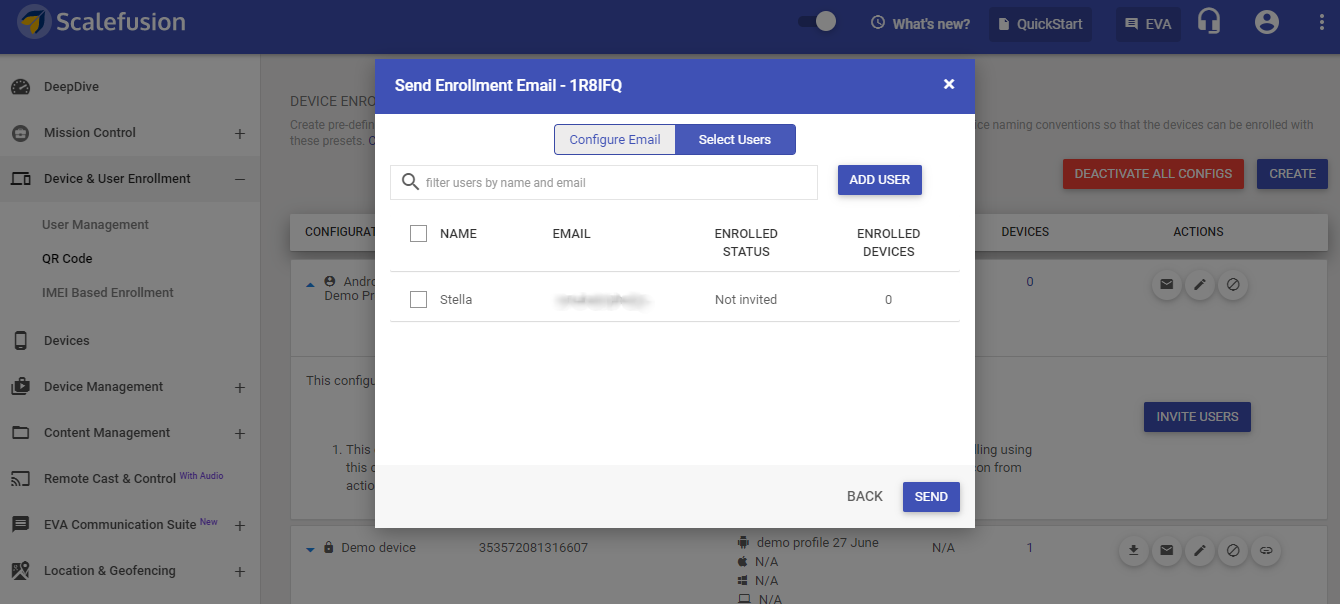Click the Scalefusion logo icon
This screenshot has width=1340, height=604.
(x=35, y=22)
